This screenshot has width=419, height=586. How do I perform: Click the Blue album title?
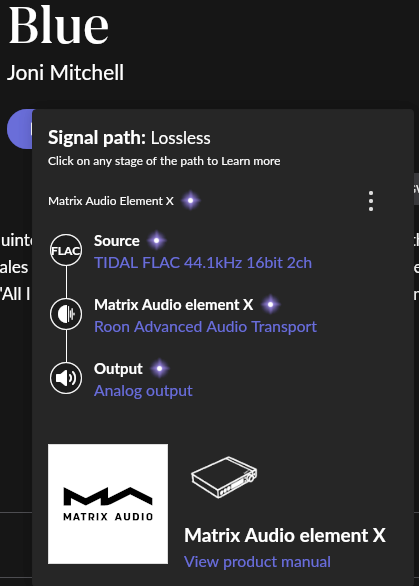coord(59,26)
